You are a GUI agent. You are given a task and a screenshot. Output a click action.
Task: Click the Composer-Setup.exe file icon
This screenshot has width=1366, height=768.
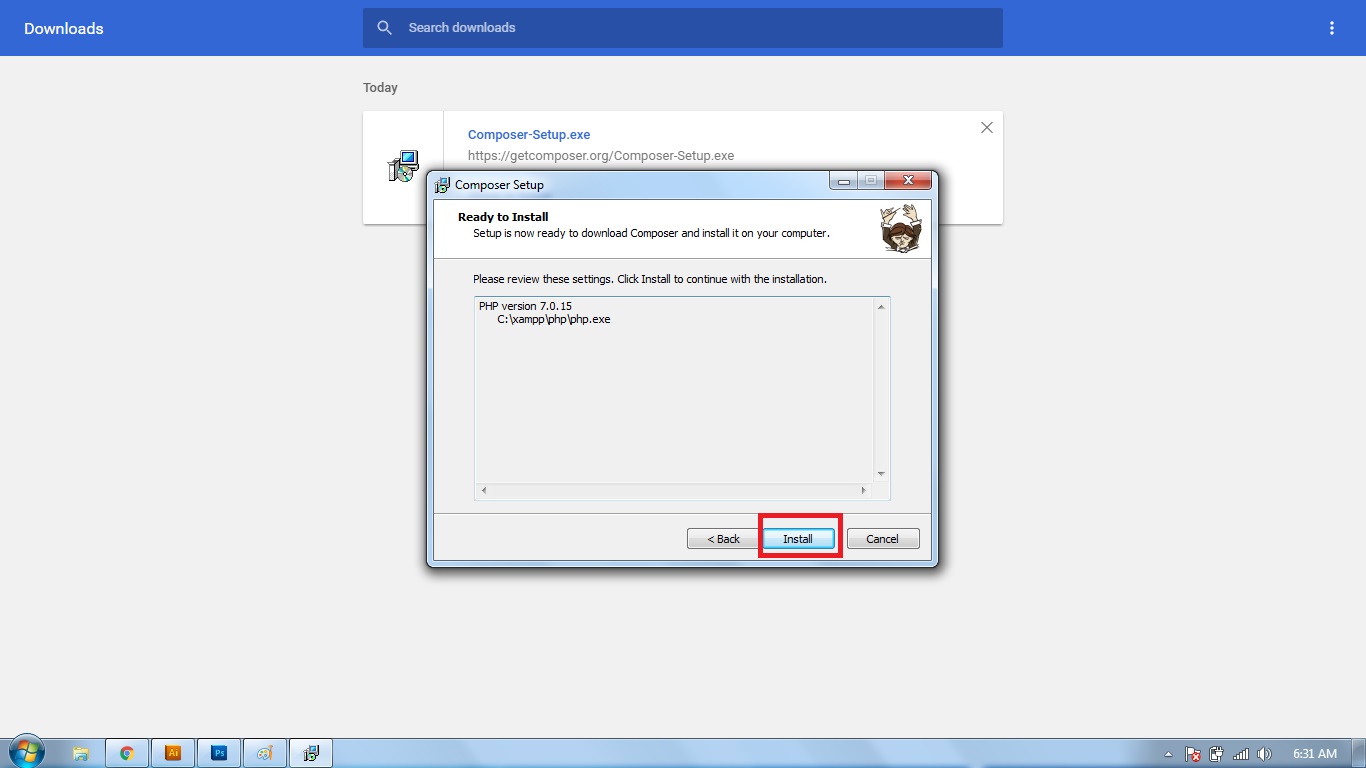pos(403,167)
